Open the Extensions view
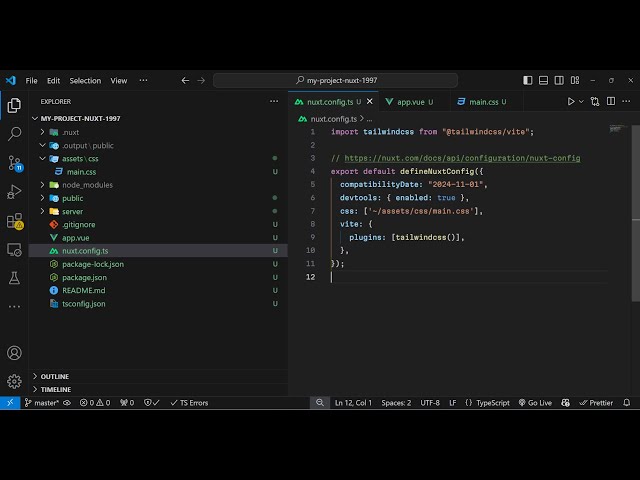 [14, 220]
